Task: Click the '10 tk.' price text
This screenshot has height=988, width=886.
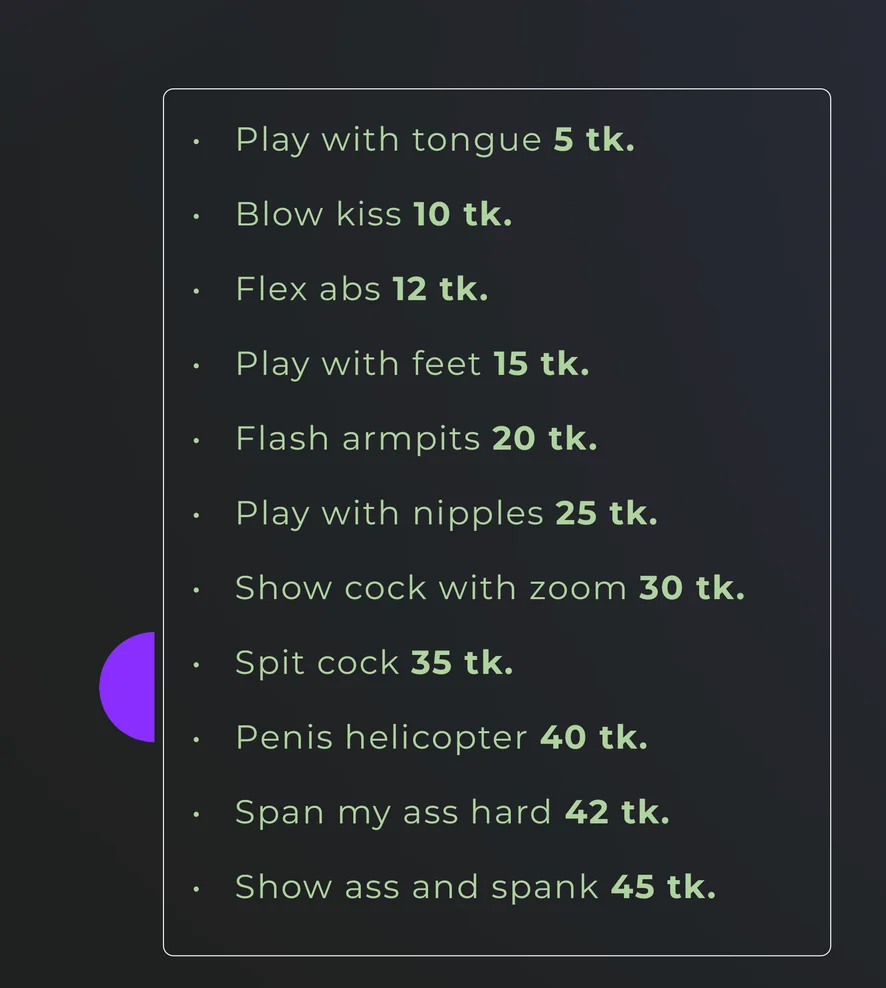Action: [463, 214]
